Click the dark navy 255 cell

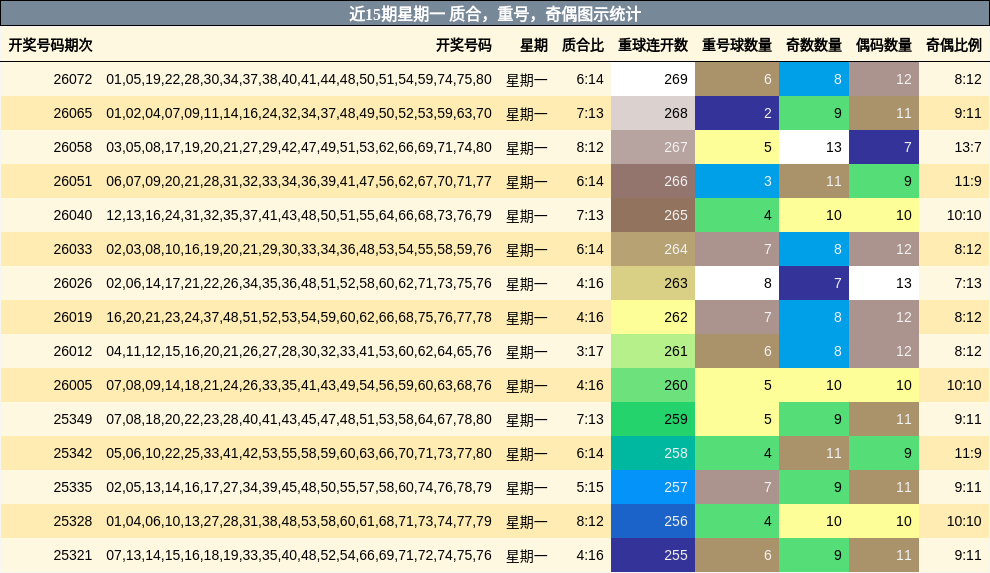pos(653,555)
